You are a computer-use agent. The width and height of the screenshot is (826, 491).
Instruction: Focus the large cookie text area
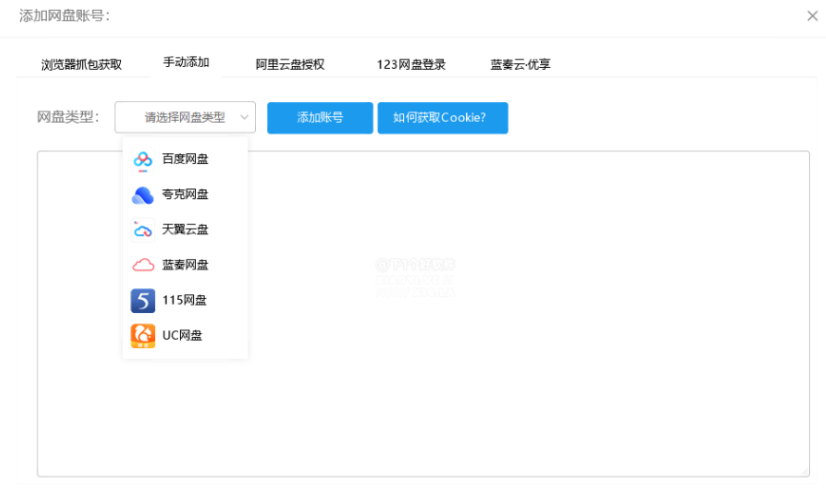423,314
